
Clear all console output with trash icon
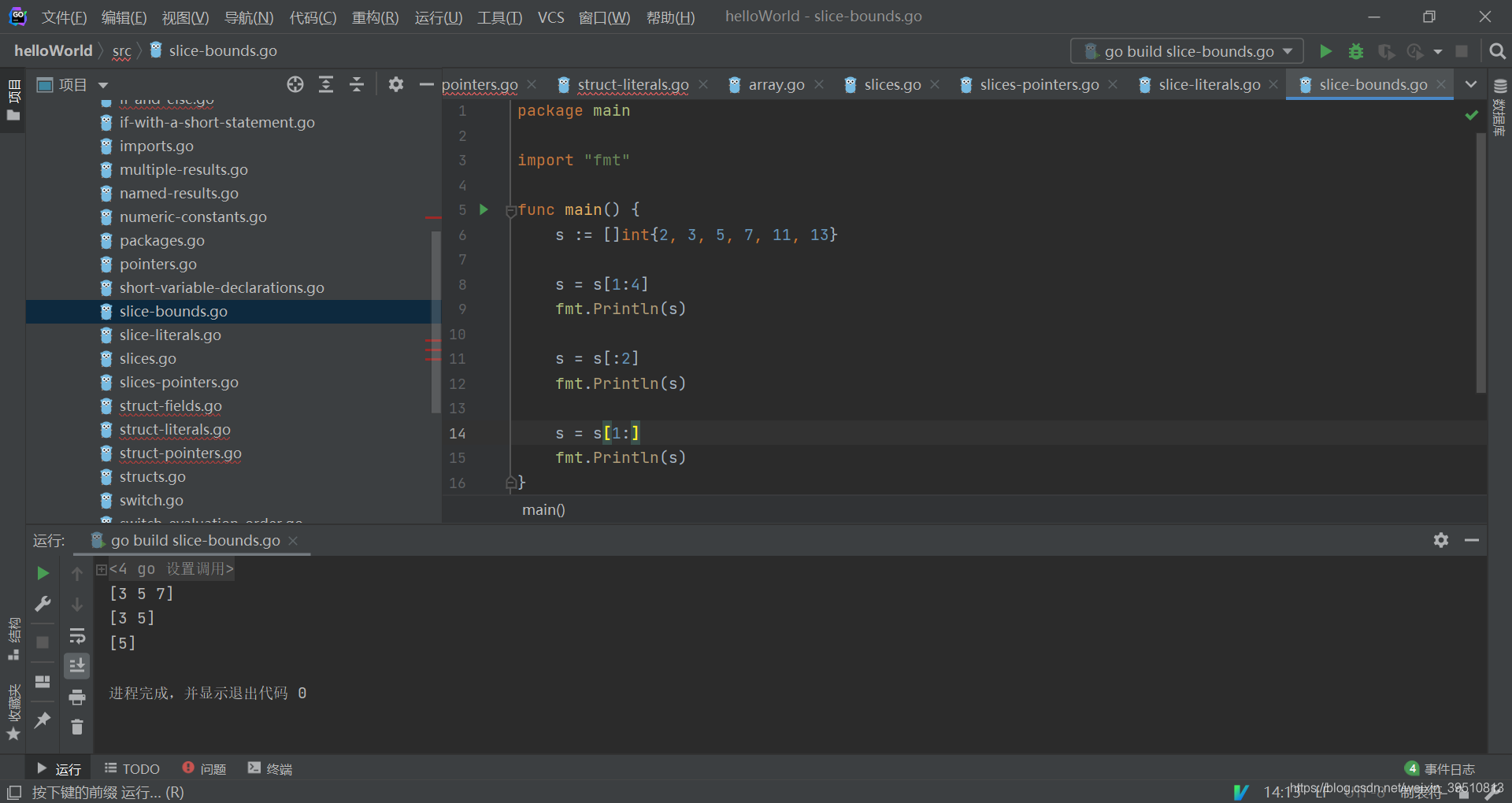pos(77,727)
